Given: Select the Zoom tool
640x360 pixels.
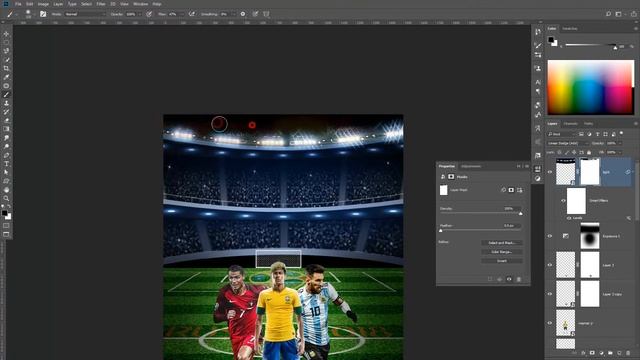Looking at the screenshot, I should click(6, 198).
